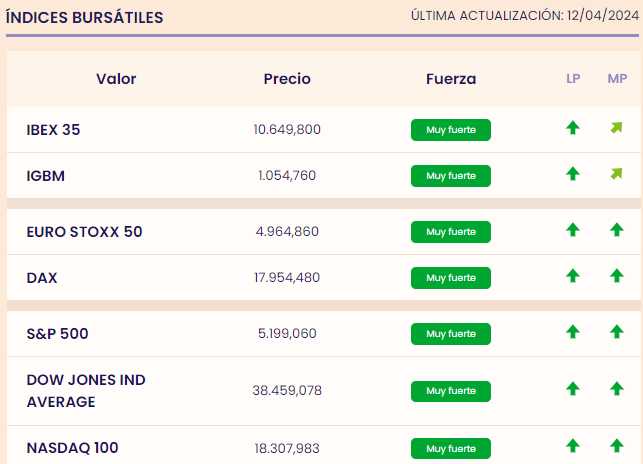Viewport: 643px width, 464px height.
Task: Click DAX MP green up arrow
Action: tap(616, 276)
